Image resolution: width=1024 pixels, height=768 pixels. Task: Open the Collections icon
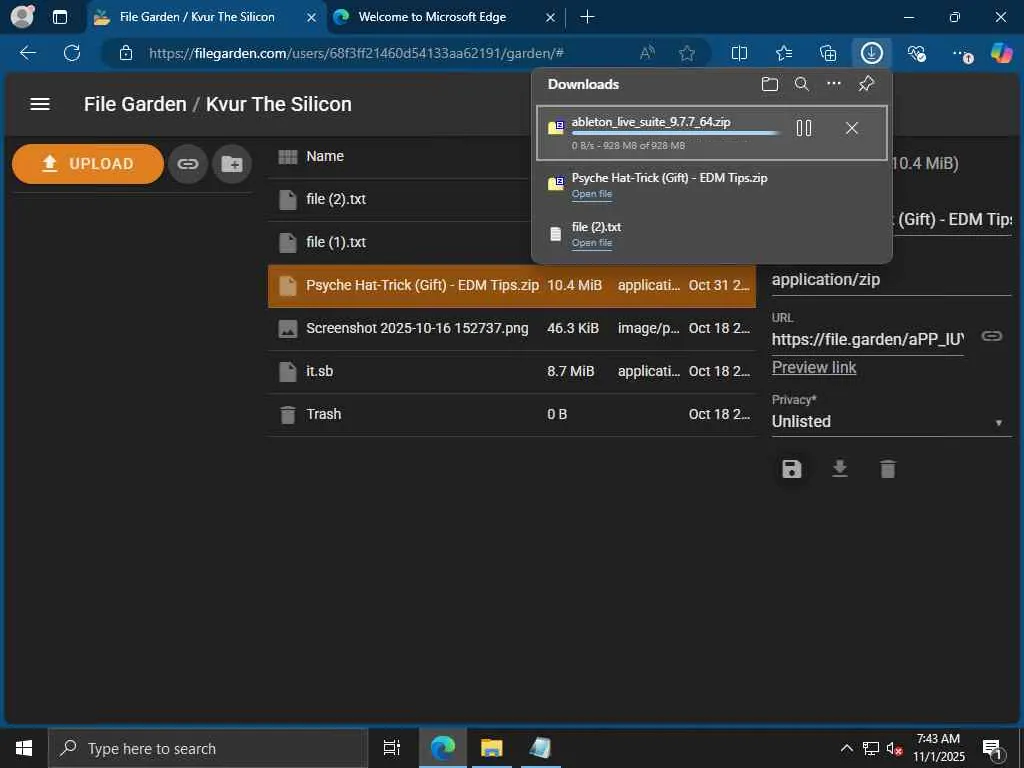828,53
